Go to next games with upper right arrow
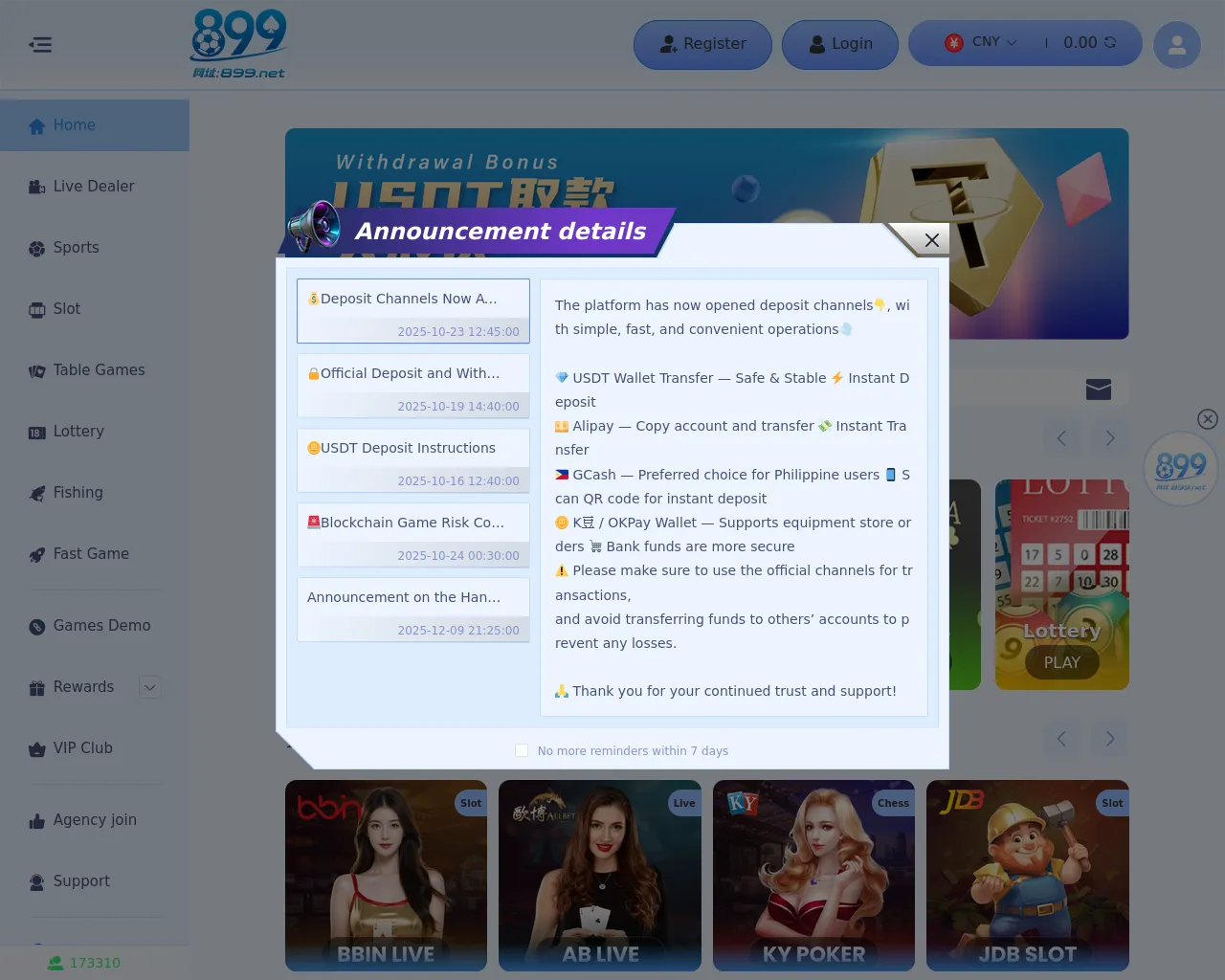This screenshot has width=1225, height=980. tap(1110, 438)
